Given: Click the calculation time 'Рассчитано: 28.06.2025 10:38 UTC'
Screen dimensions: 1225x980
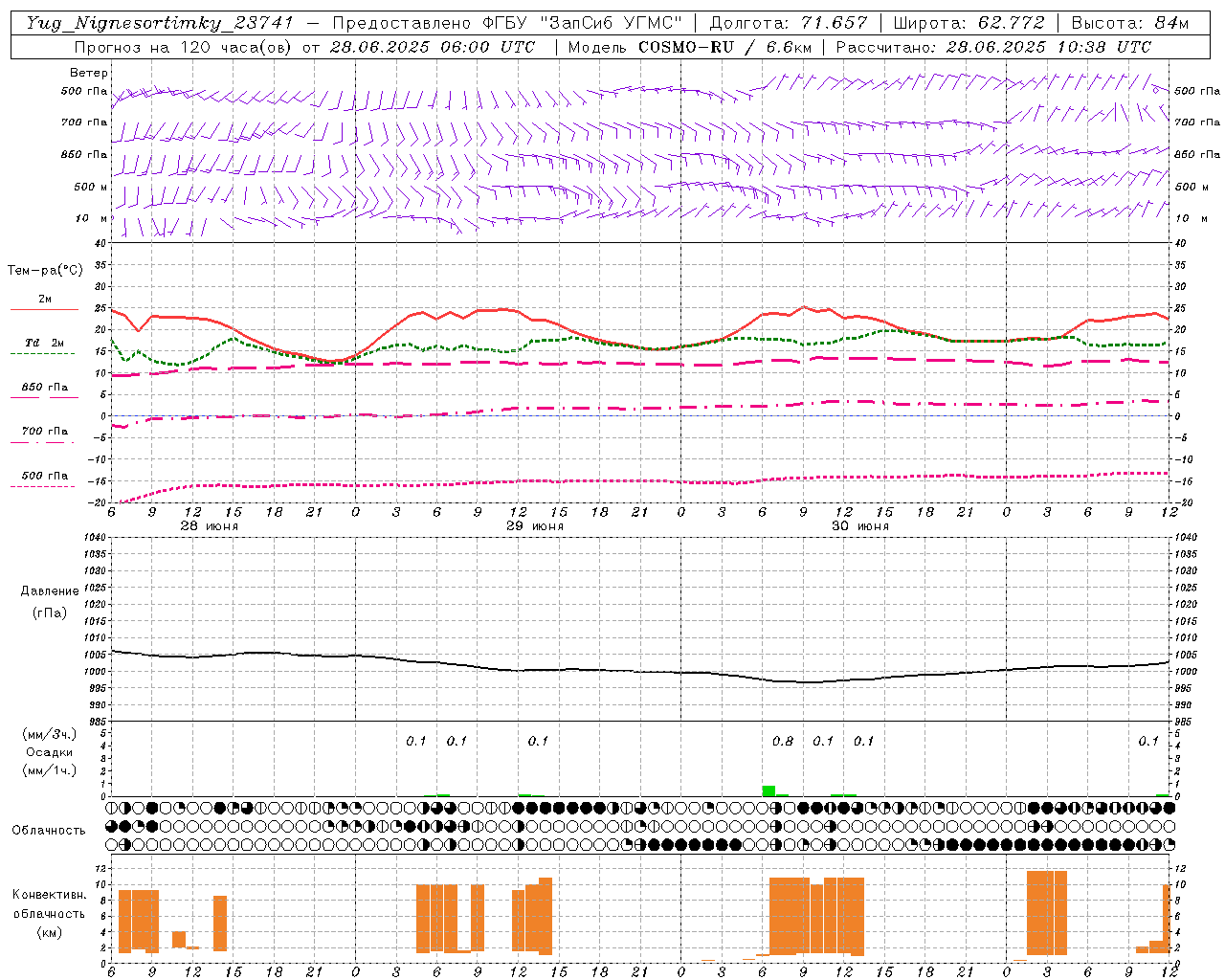Looking at the screenshot, I should click(992, 47).
